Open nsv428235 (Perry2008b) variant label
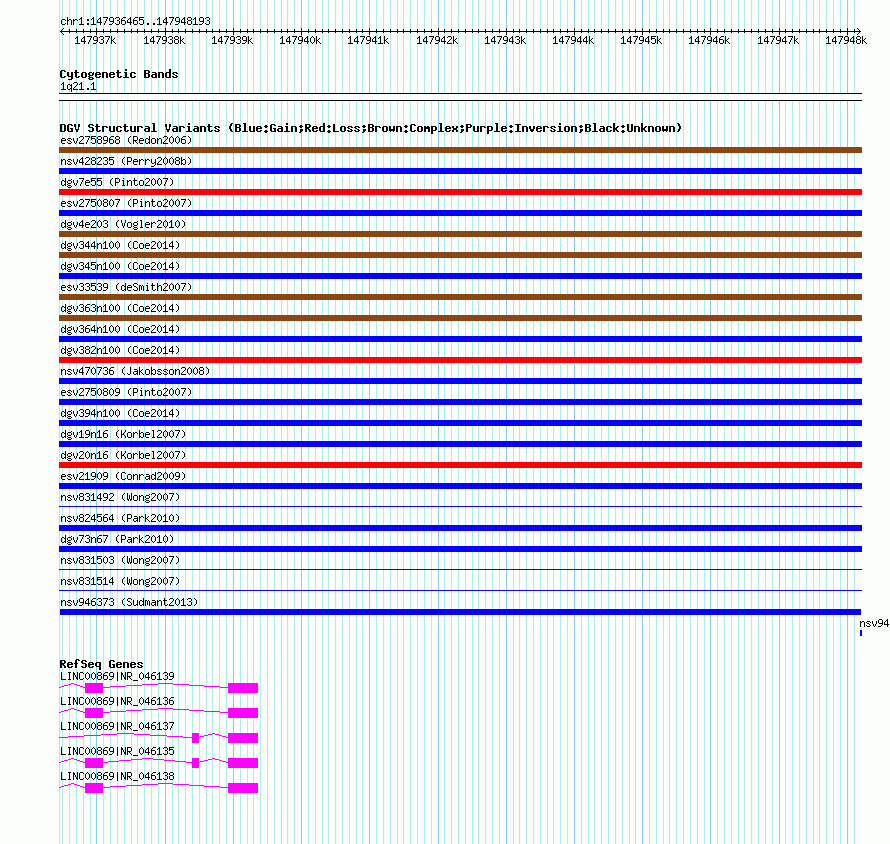This screenshot has height=844, width=890. pyautogui.click(x=126, y=161)
